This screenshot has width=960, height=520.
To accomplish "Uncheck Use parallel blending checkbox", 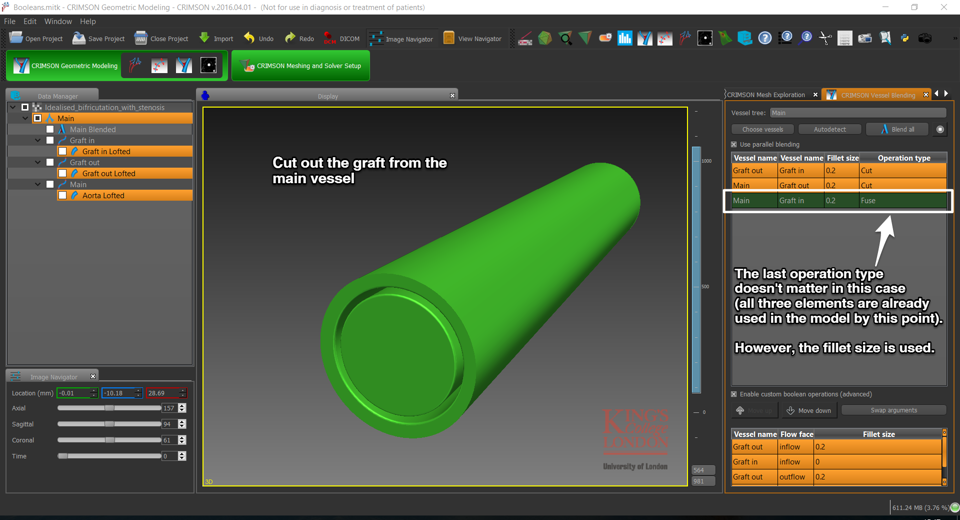I will coord(734,144).
